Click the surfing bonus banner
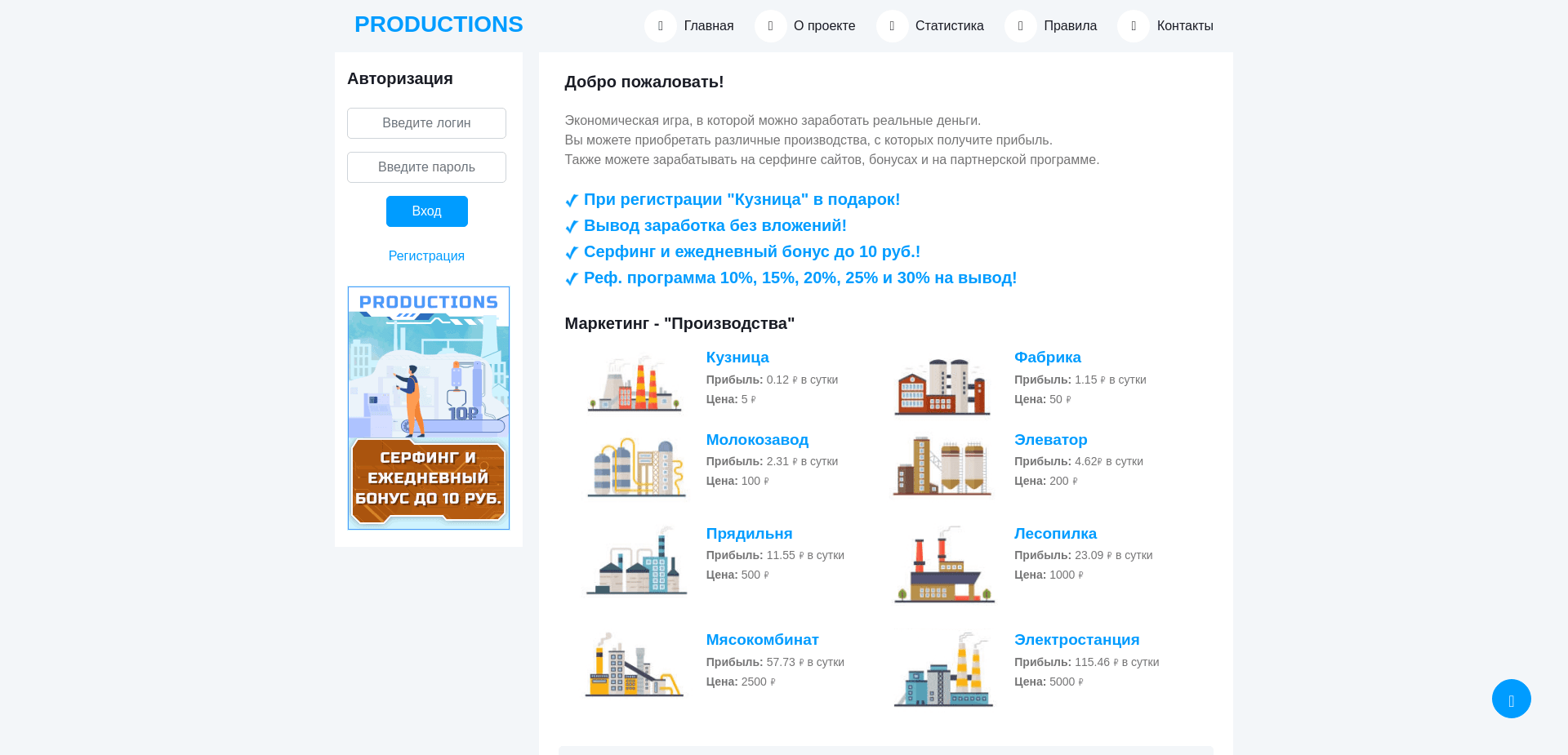The width and height of the screenshot is (1568, 755). click(x=428, y=408)
